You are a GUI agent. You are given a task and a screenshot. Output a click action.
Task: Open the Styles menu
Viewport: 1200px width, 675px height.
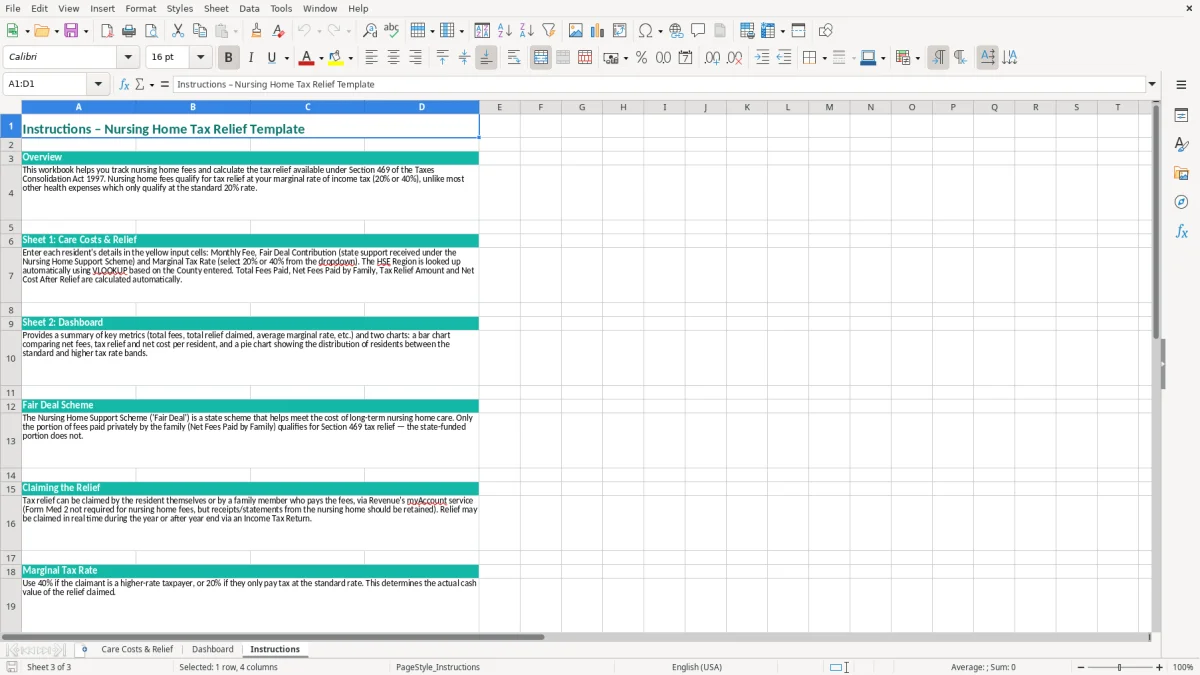[x=180, y=8]
